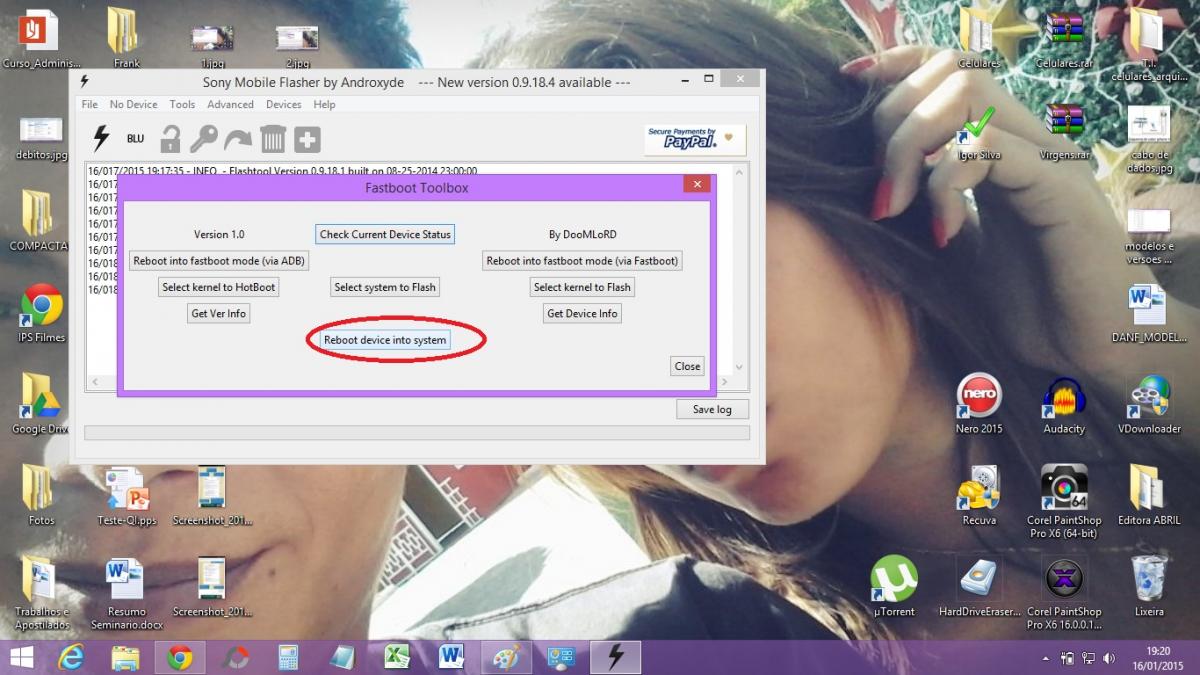Select the debitos.jpg desktop file
The image size is (1200, 675).
coord(42,139)
